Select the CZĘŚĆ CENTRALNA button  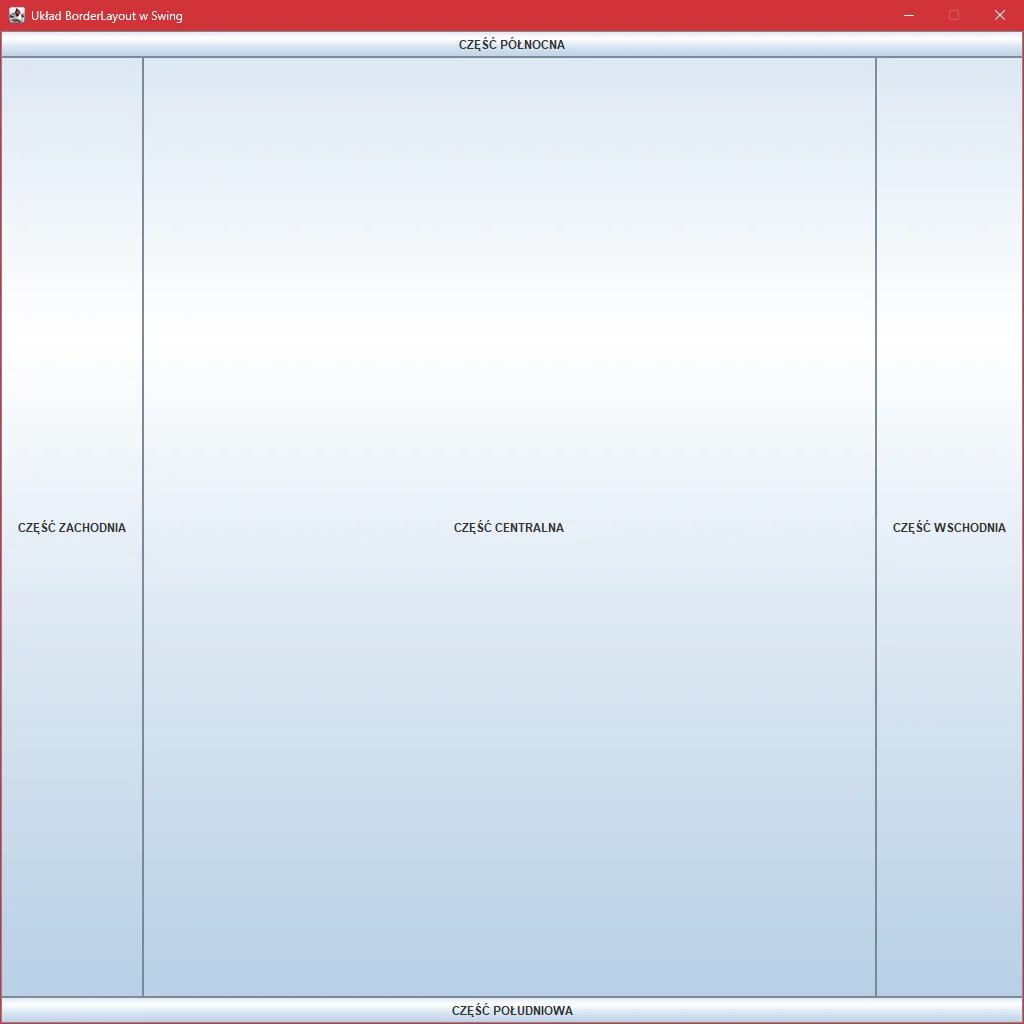509,527
